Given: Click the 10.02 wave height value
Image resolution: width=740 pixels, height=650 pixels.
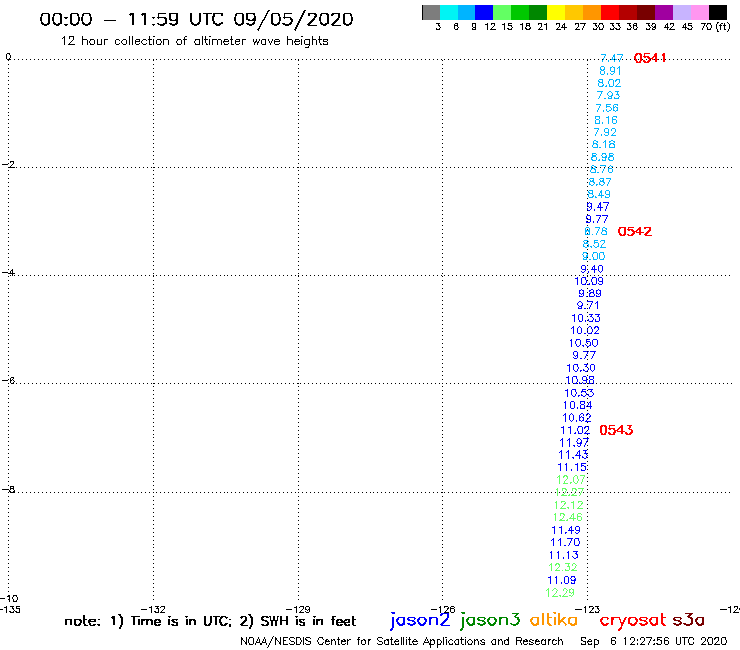Looking at the screenshot, I should click(x=585, y=331).
